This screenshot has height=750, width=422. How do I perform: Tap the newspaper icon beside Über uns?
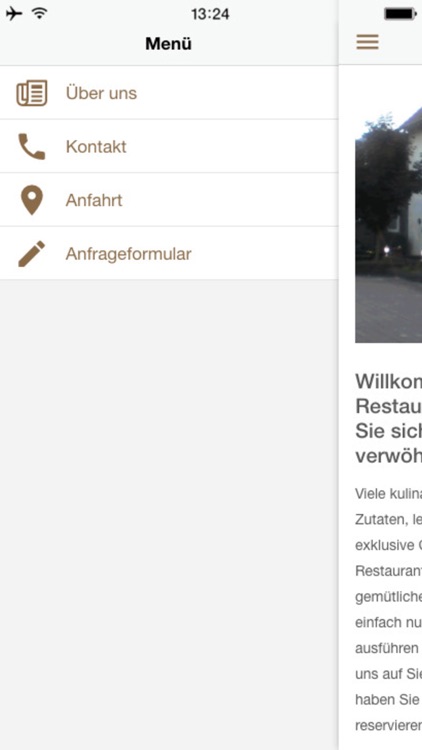click(32, 93)
